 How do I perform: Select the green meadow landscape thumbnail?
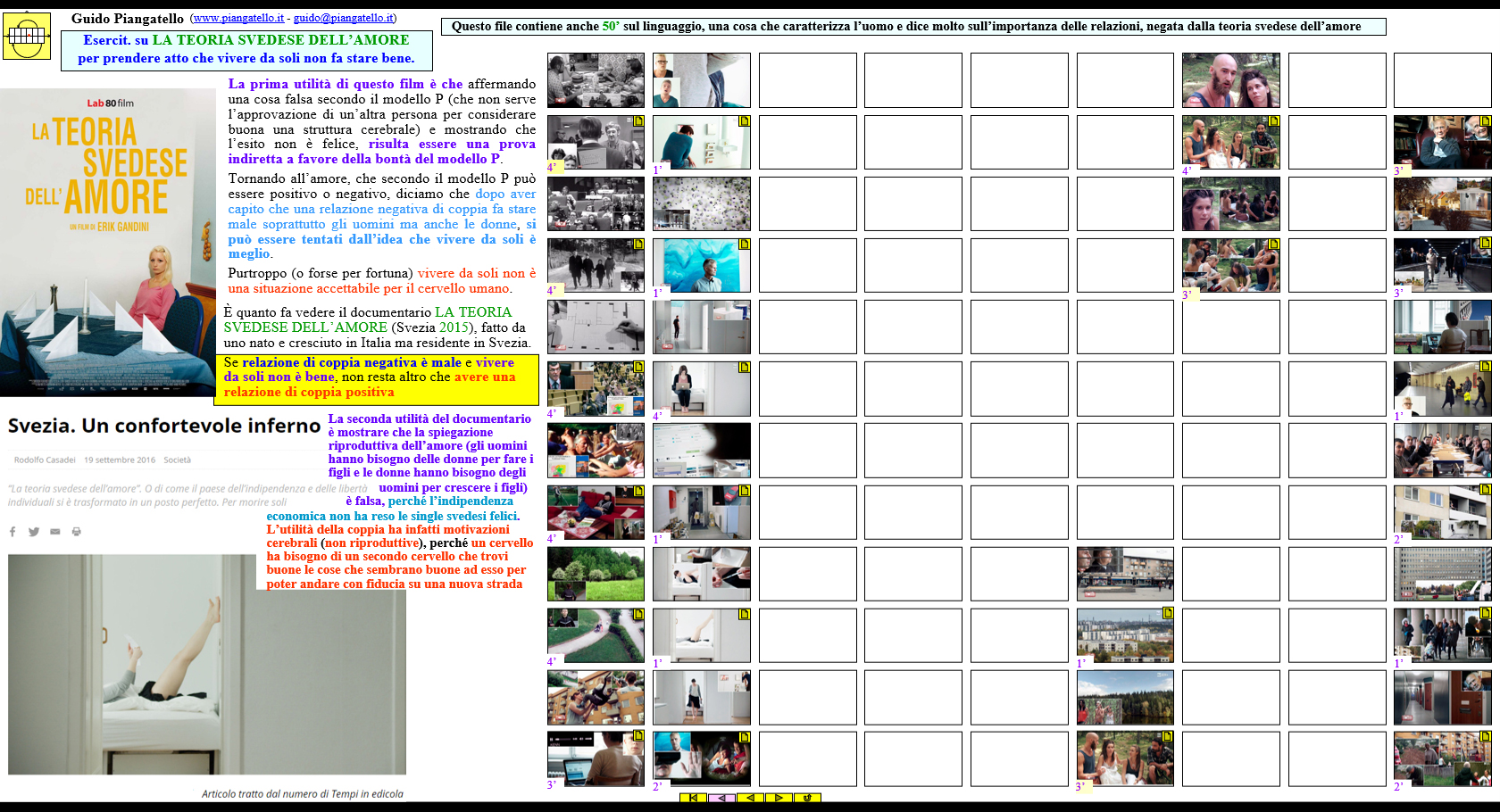pyautogui.click(x=596, y=574)
